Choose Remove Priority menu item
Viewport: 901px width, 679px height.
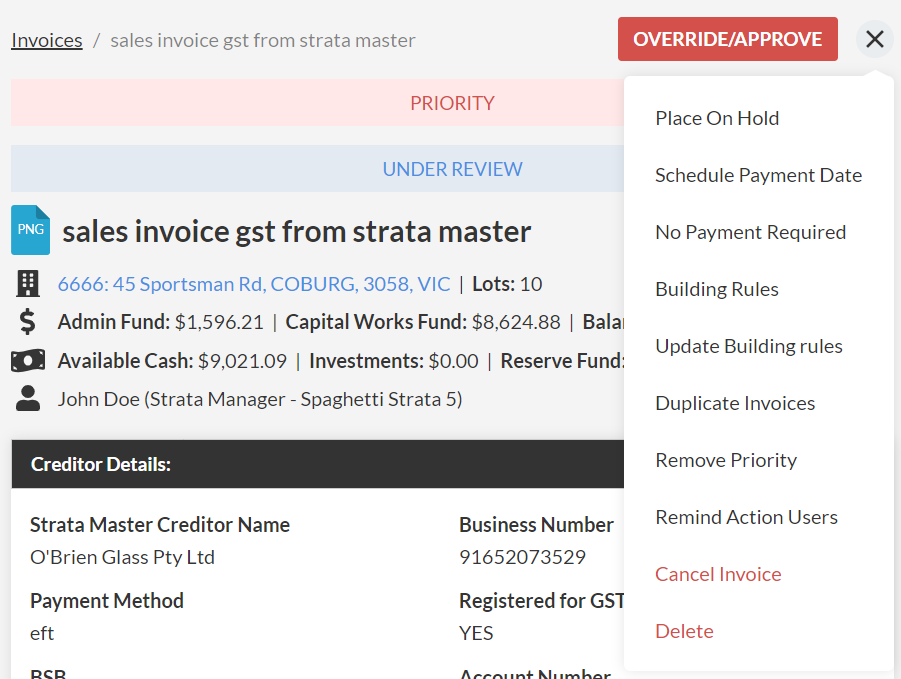pos(726,460)
